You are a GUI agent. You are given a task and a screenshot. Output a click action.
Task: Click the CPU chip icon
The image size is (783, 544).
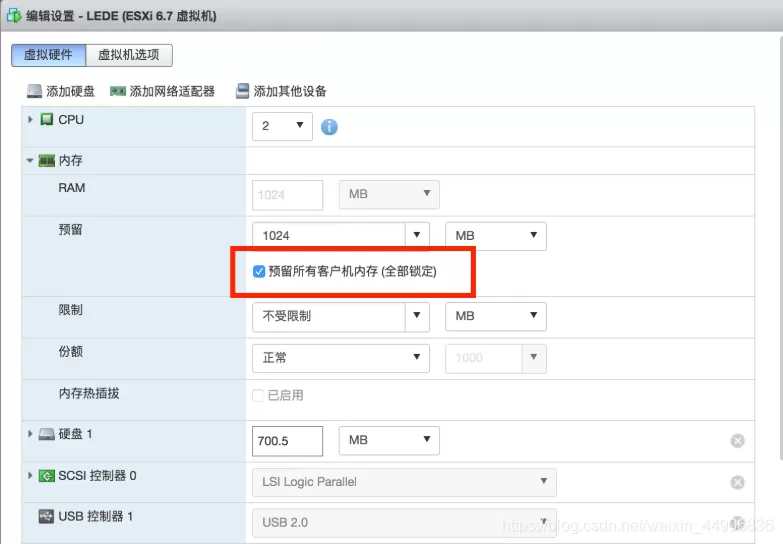pos(46,119)
